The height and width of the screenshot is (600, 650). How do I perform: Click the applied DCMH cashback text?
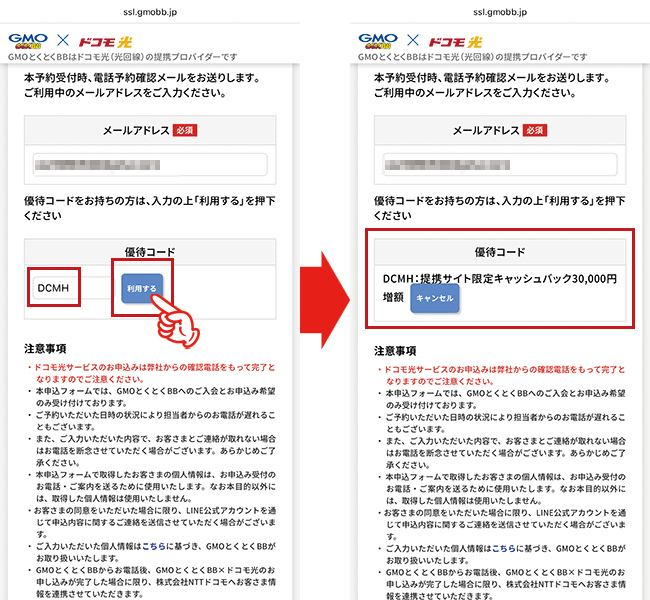pos(500,279)
